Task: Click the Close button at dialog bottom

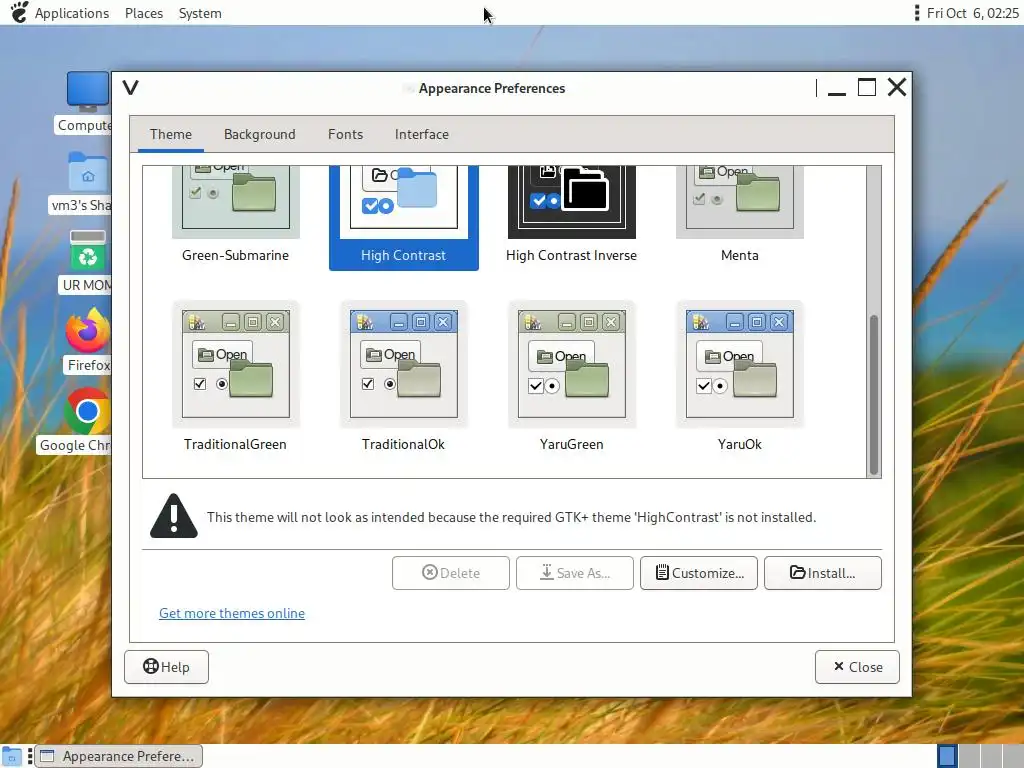Action: (857, 667)
